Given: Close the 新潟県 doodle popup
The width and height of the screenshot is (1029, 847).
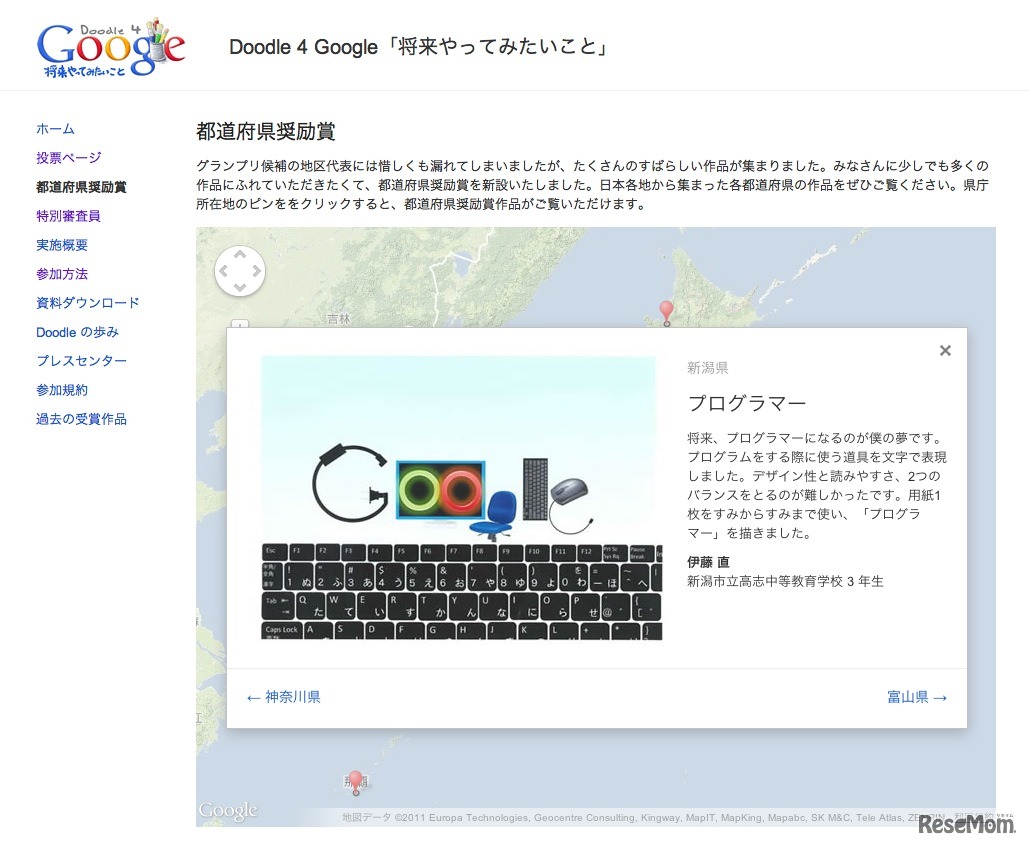Looking at the screenshot, I should point(945,350).
